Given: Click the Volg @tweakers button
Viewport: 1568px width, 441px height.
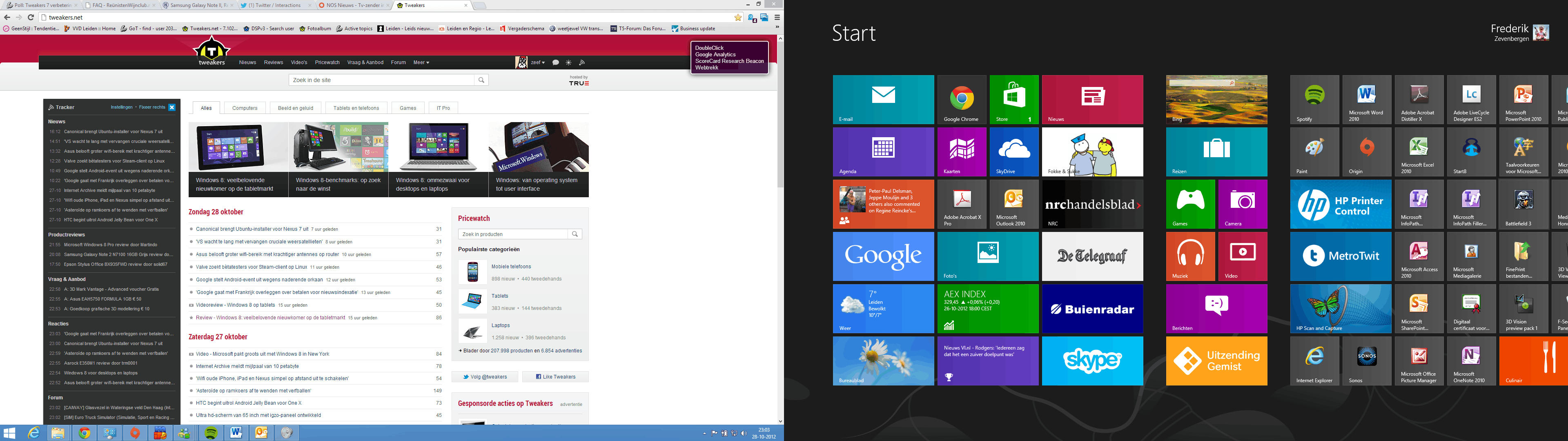Looking at the screenshot, I should pos(485,377).
